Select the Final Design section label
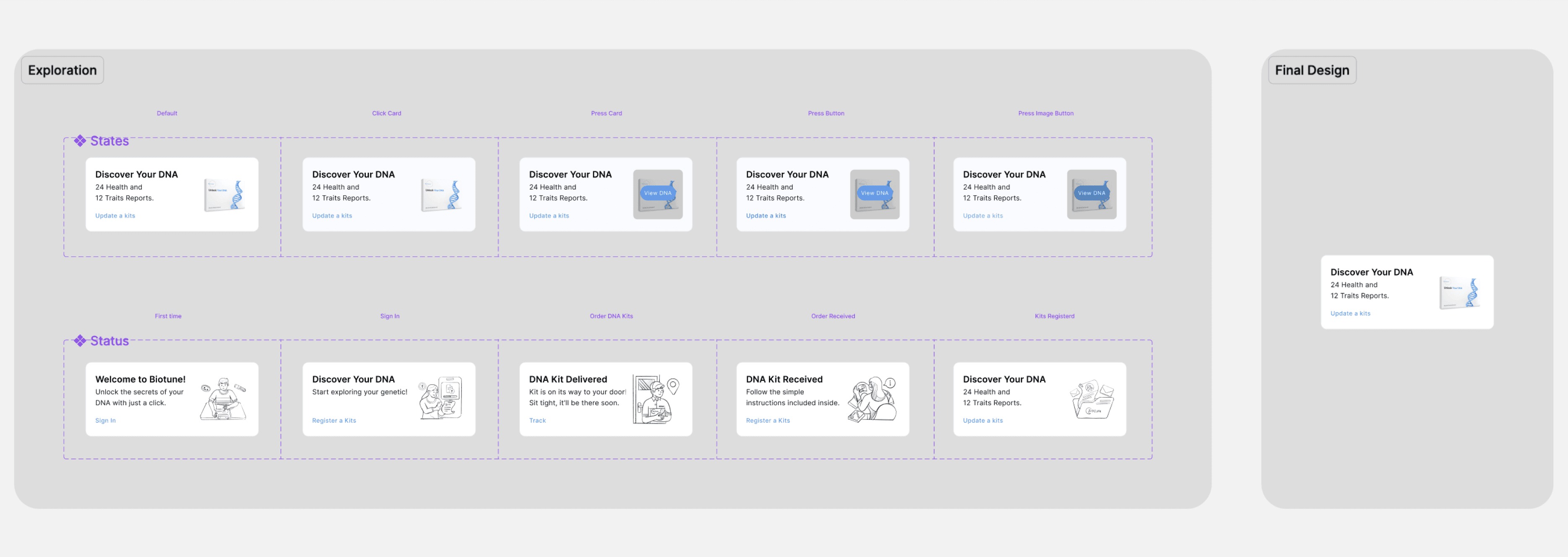The image size is (1568, 557). [x=1312, y=70]
